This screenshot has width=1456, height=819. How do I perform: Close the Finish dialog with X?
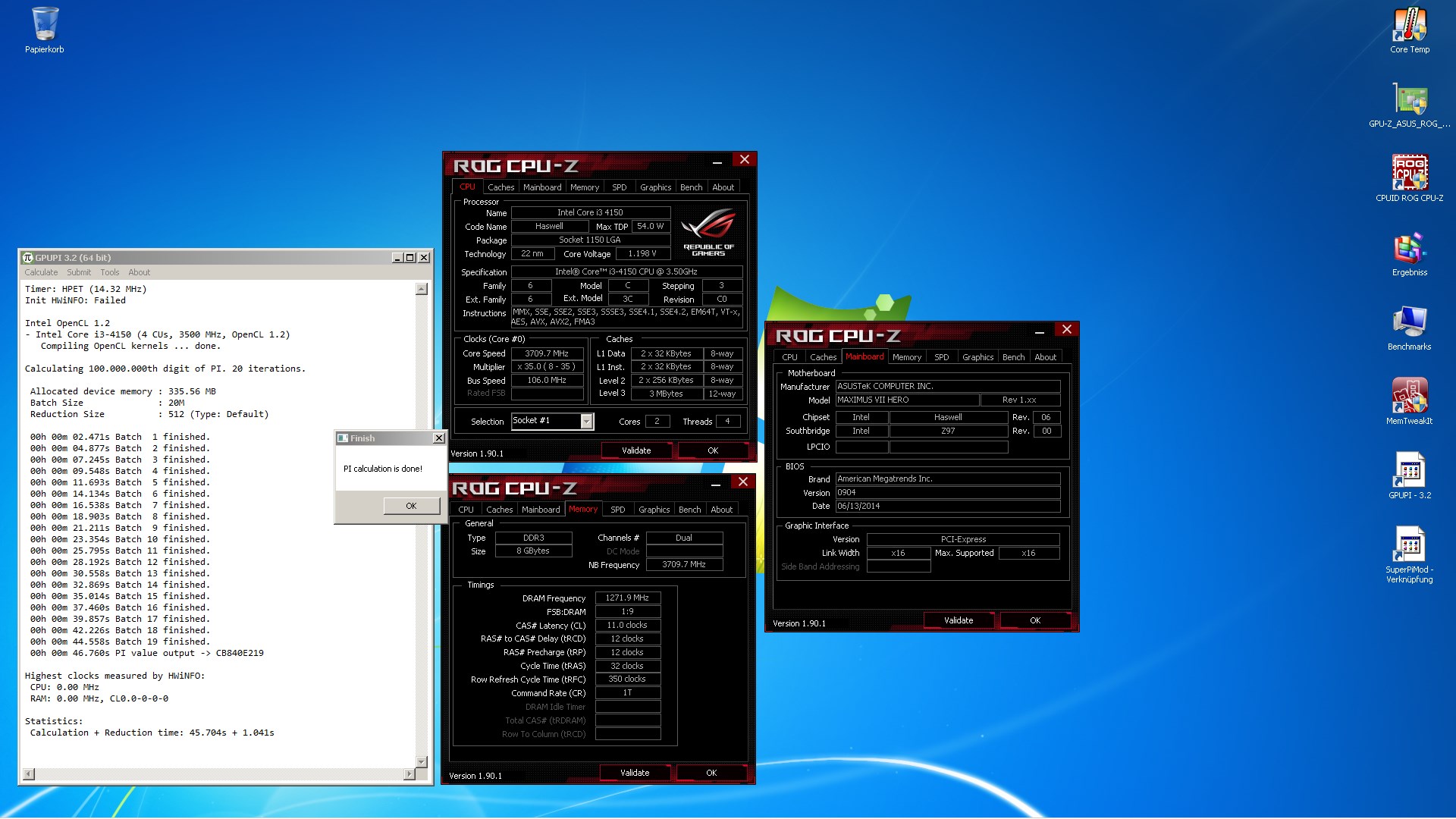(x=438, y=438)
